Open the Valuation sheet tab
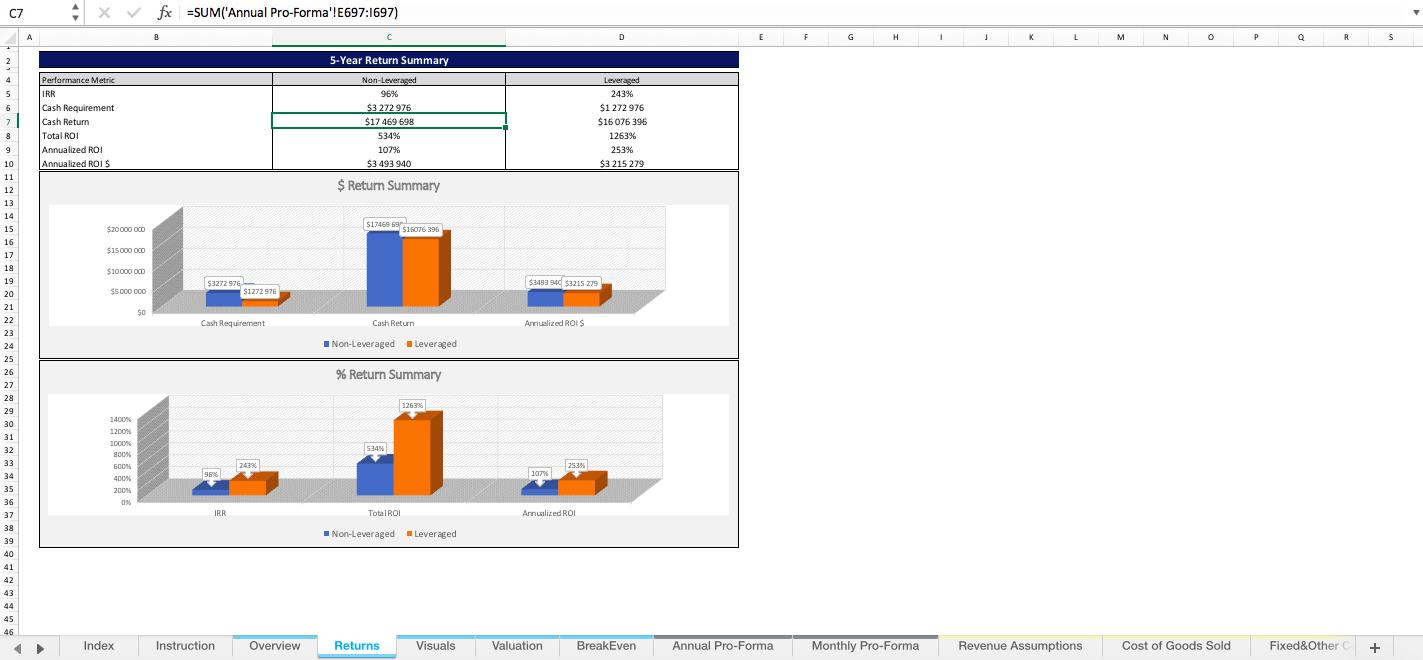This screenshot has height=660, width=1423. click(517, 645)
